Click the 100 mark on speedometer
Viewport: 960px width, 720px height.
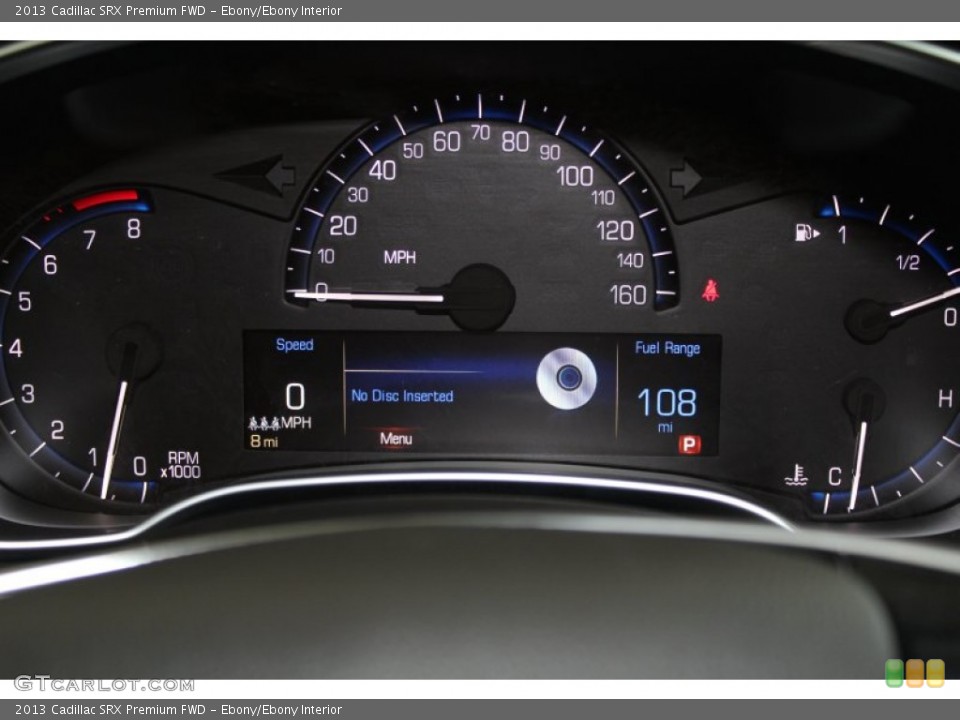(575, 176)
